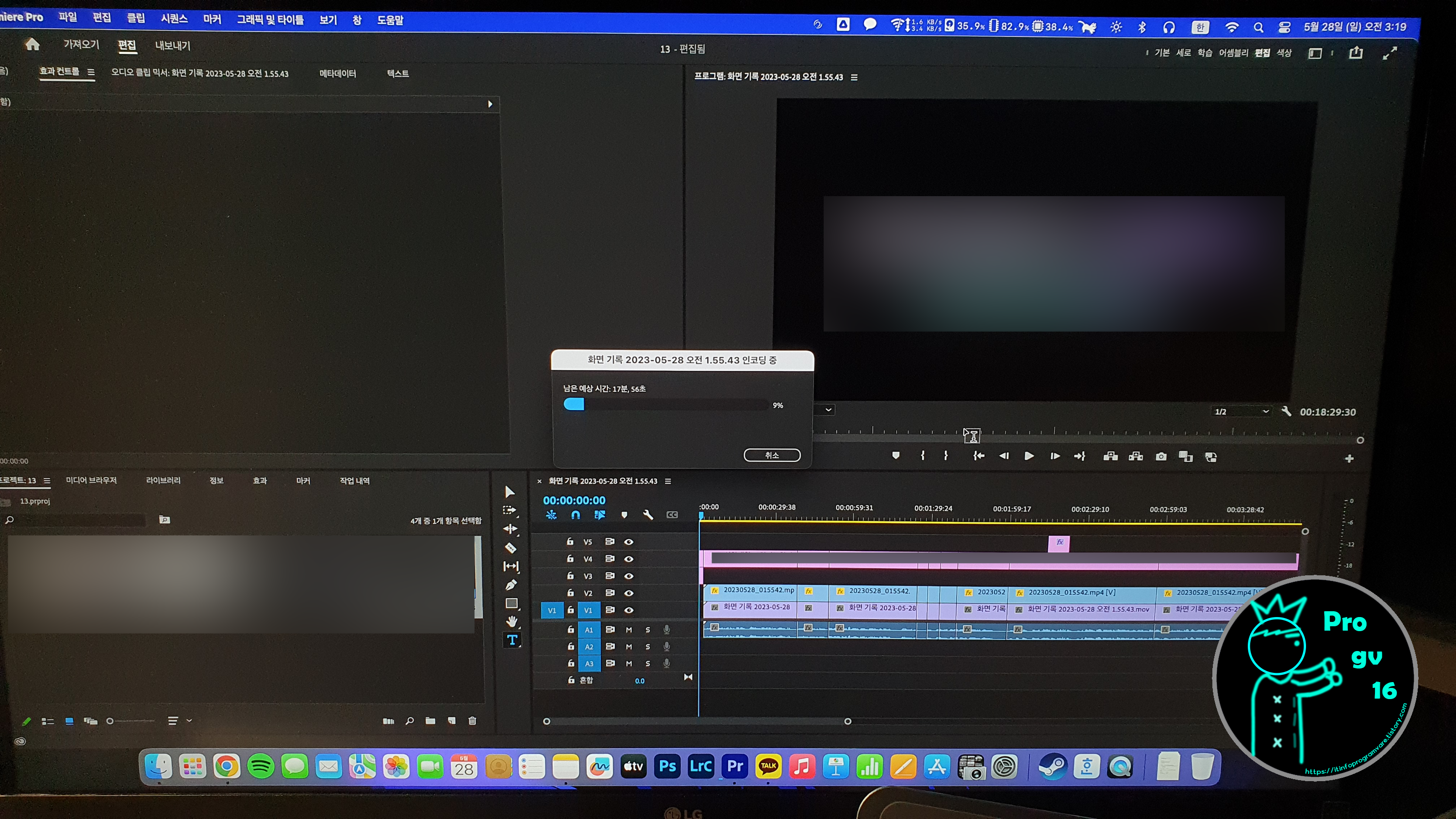1456x819 pixels.
Task: Click the Add Marker button in Program Monitor
Action: coord(895,455)
